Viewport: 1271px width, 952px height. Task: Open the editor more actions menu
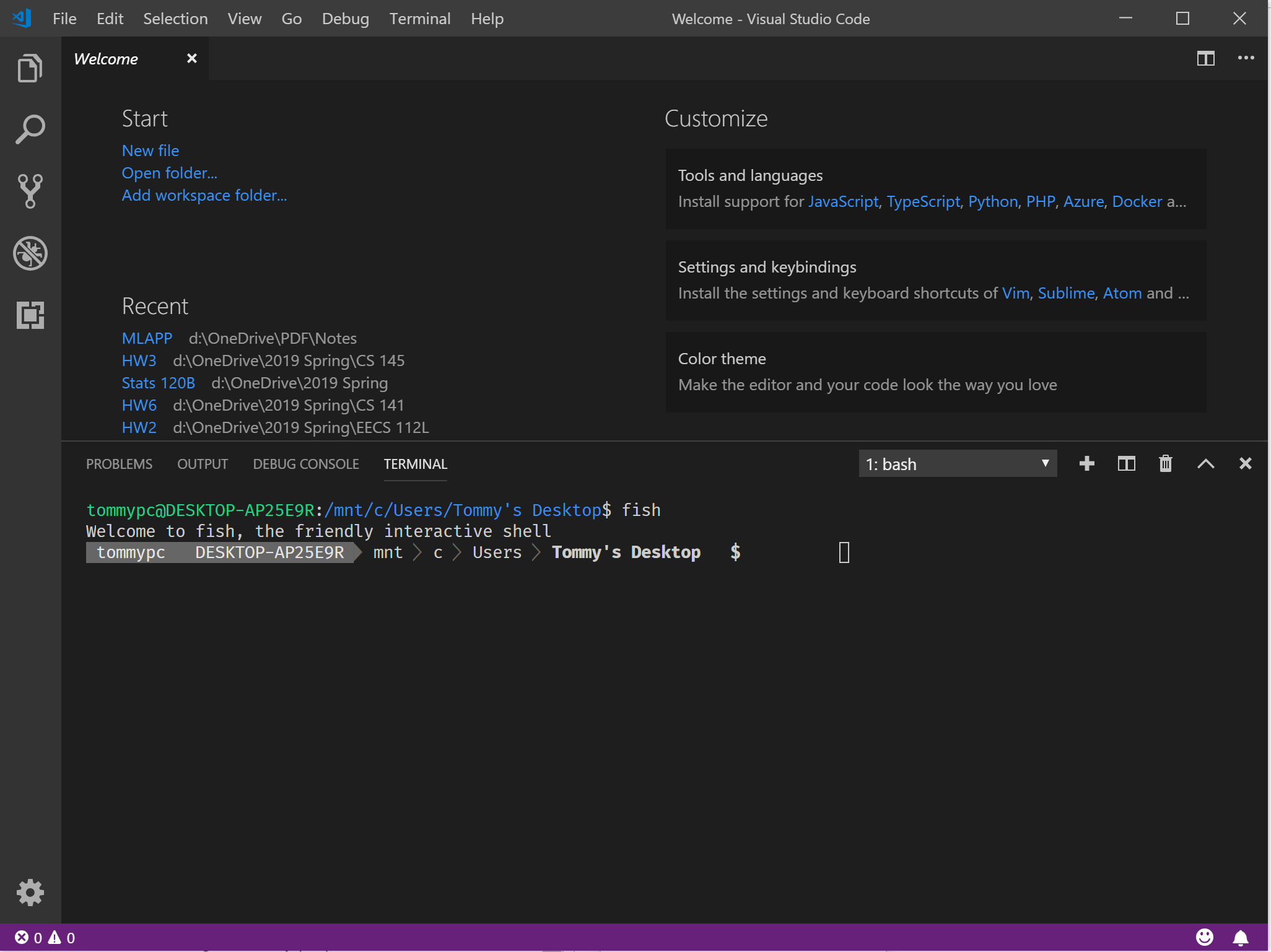click(1246, 58)
